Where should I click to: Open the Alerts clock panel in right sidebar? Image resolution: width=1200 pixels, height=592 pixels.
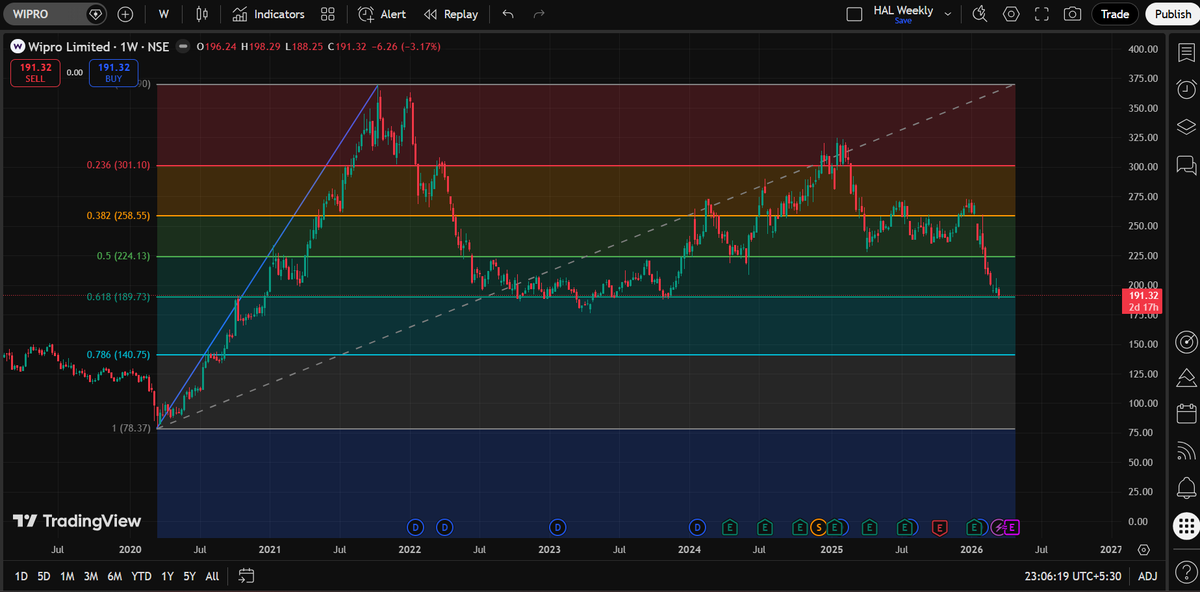(x=1186, y=90)
